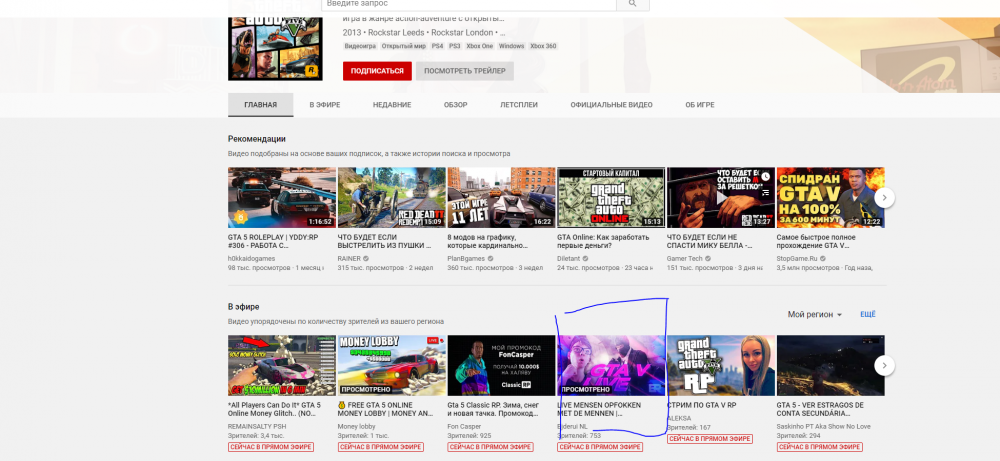
Task: Go to the ОБ ИГРЕ tab
Action: (699, 105)
